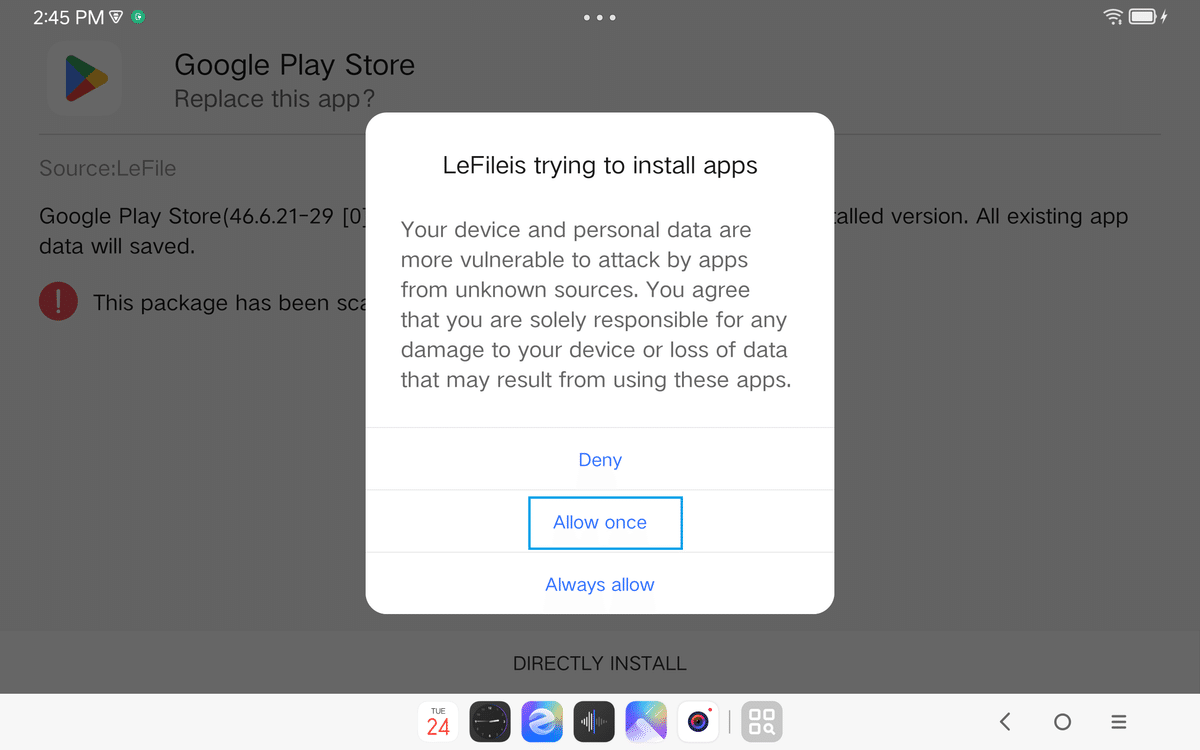Open the clock app in dock
The image size is (1200, 750).
click(490, 721)
